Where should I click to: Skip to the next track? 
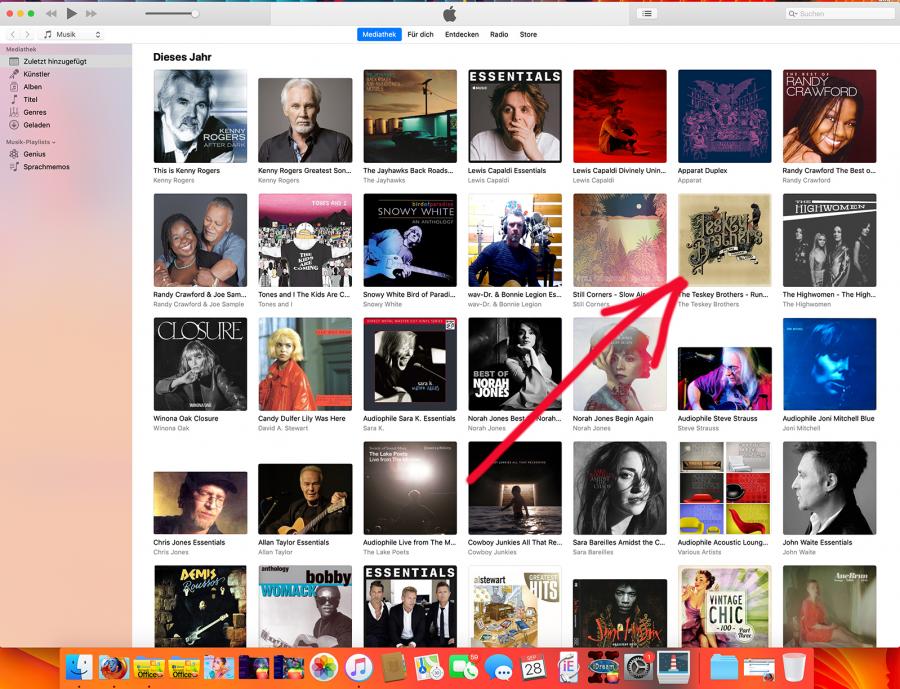pos(91,13)
